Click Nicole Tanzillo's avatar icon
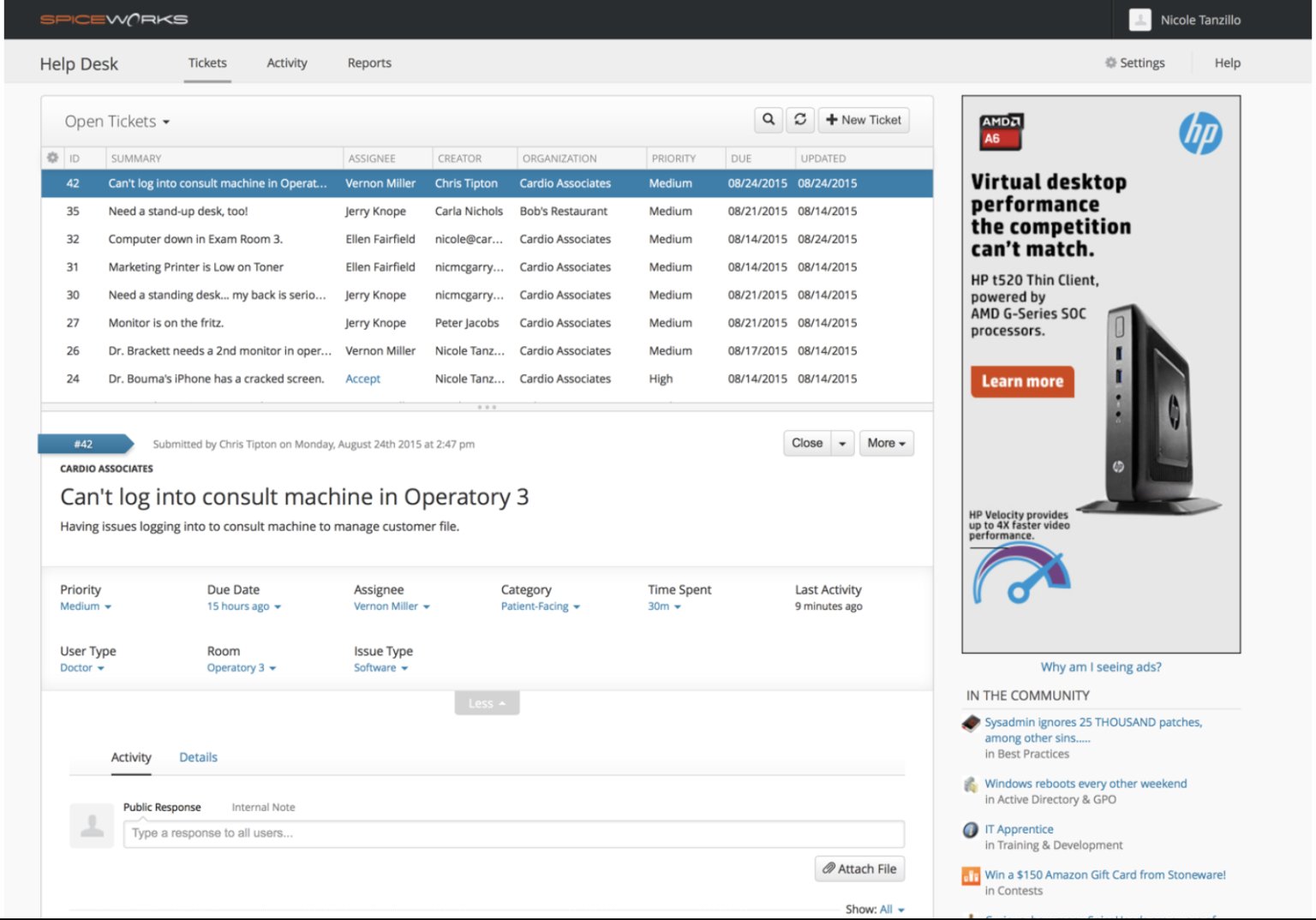The height and width of the screenshot is (920, 1316). [1140, 19]
